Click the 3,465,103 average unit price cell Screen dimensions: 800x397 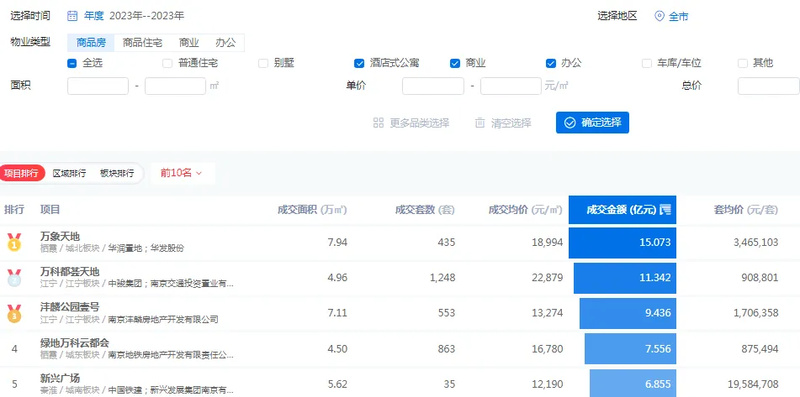pyautogui.click(x=756, y=242)
